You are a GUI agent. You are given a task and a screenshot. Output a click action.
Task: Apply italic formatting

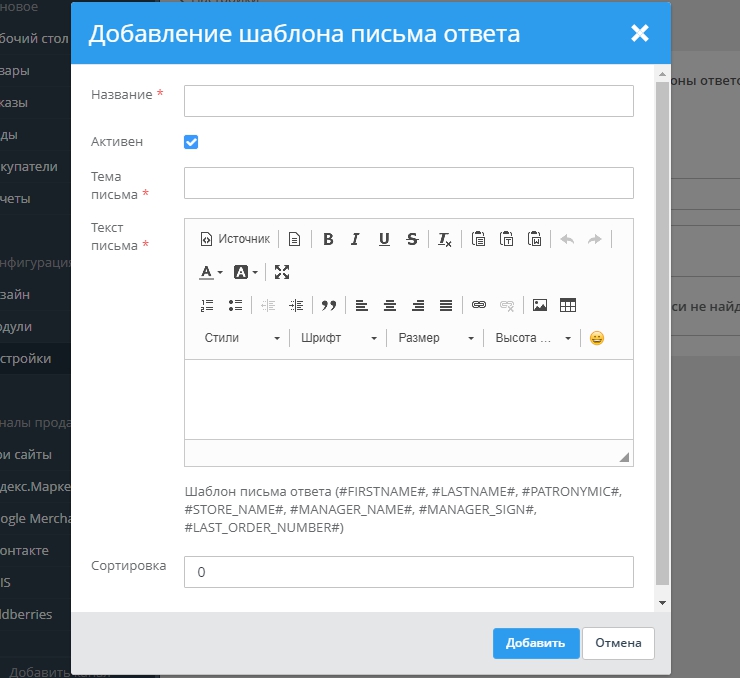coord(355,239)
